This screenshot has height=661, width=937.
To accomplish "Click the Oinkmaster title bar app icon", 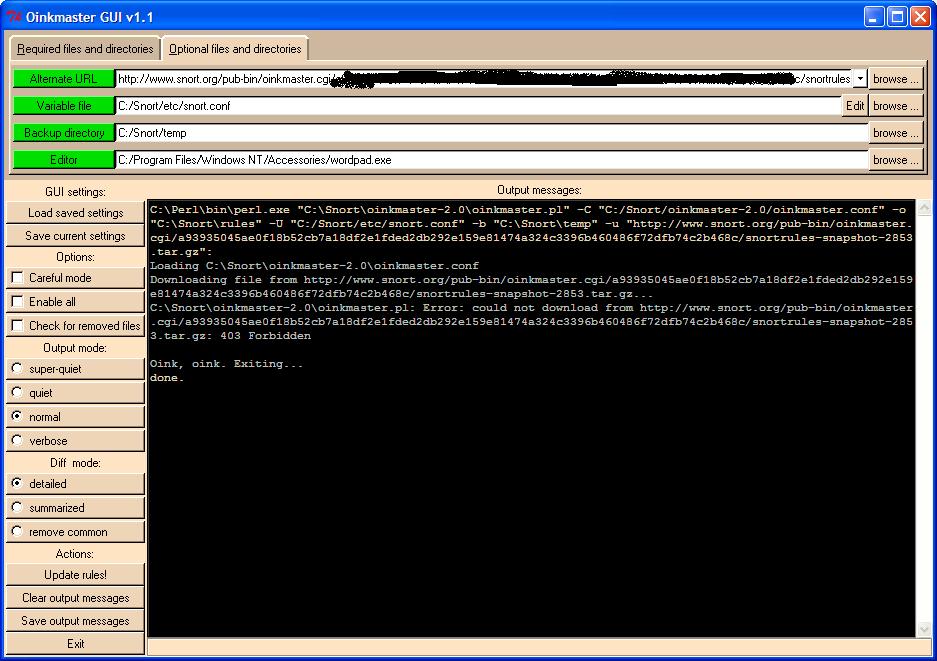I will tap(13, 16).
